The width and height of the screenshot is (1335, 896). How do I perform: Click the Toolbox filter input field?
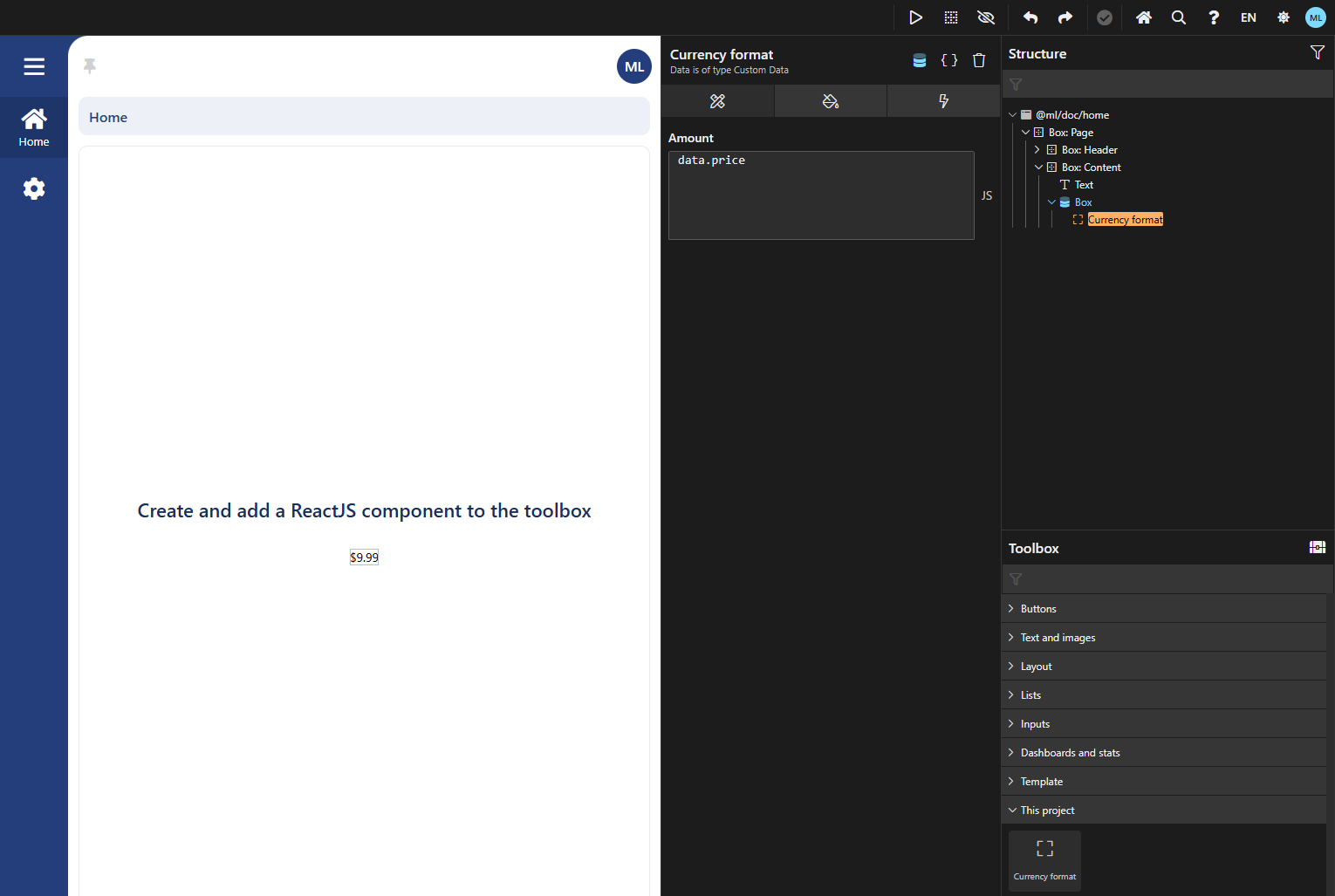point(1167,578)
